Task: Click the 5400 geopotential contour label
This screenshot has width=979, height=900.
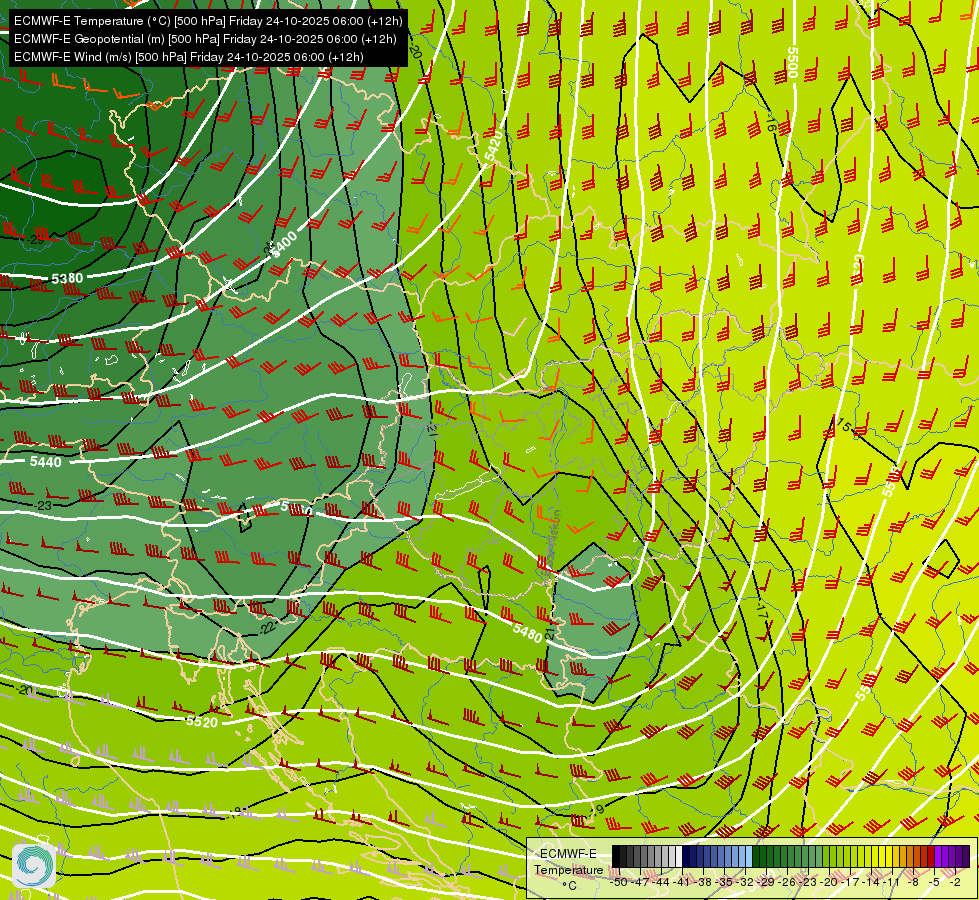Action: [285, 242]
